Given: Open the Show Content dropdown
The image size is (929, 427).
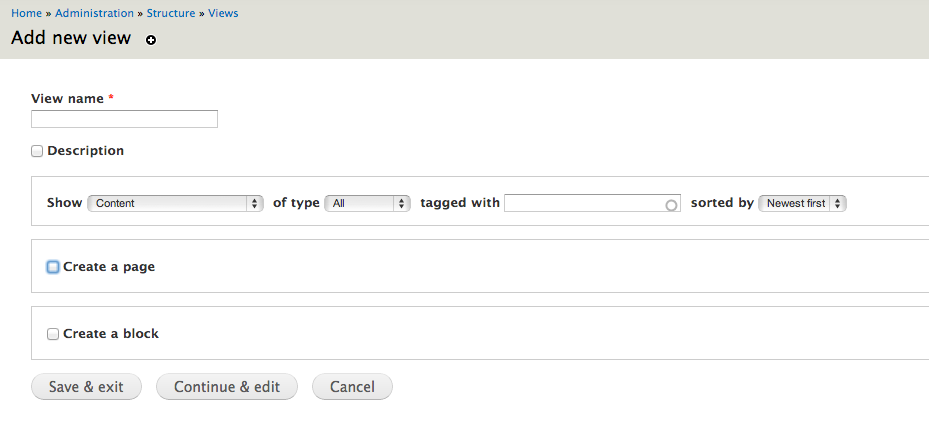Looking at the screenshot, I should tap(175, 203).
